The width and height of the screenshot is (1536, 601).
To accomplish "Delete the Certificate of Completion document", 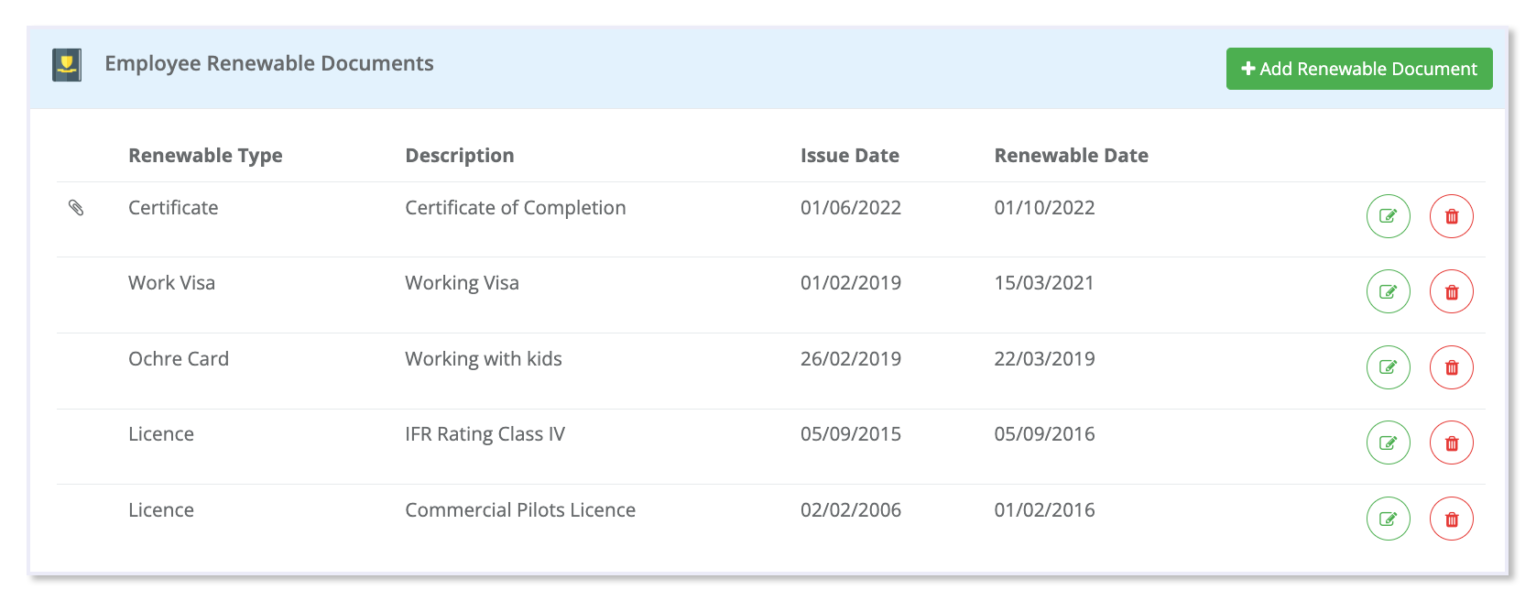I will point(1451,216).
